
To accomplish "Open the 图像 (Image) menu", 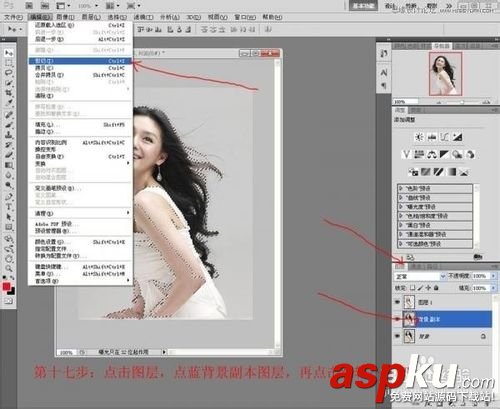I will [x=65, y=17].
